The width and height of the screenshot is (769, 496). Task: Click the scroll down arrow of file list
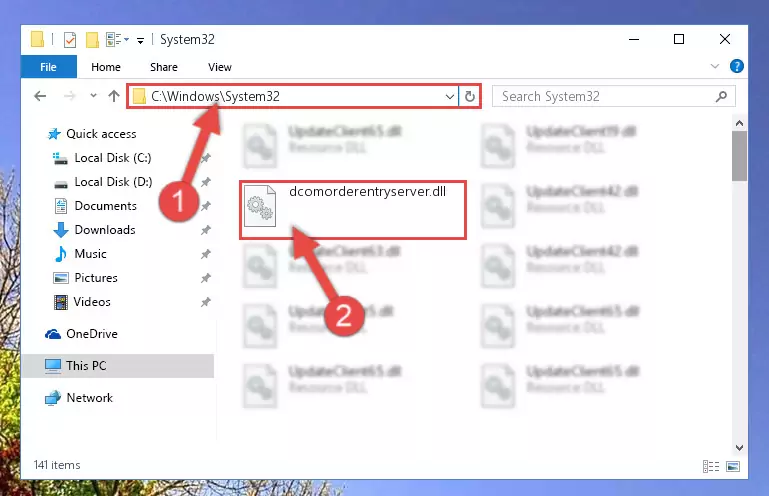coord(740,447)
